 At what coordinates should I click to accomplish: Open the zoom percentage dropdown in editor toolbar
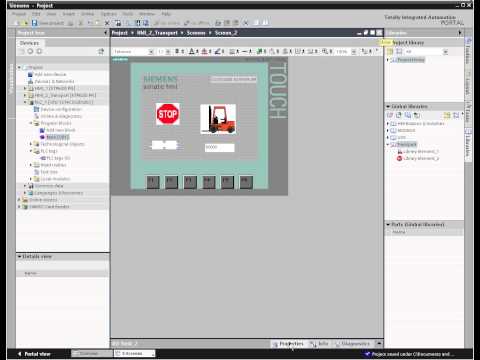tap(354, 52)
